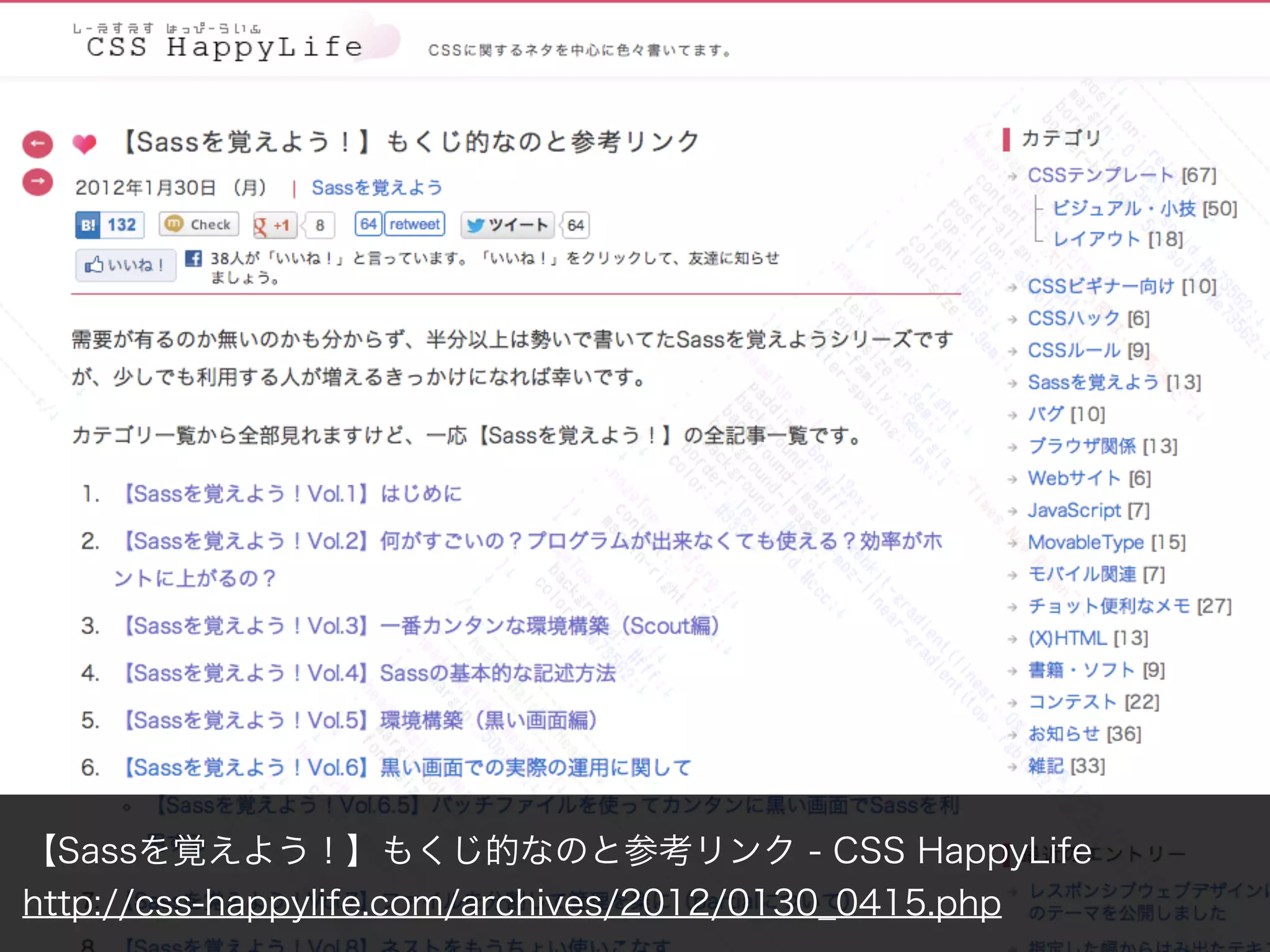Click the retweet button
Image resolution: width=1270 pixels, height=952 pixels.
coord(414,224)
